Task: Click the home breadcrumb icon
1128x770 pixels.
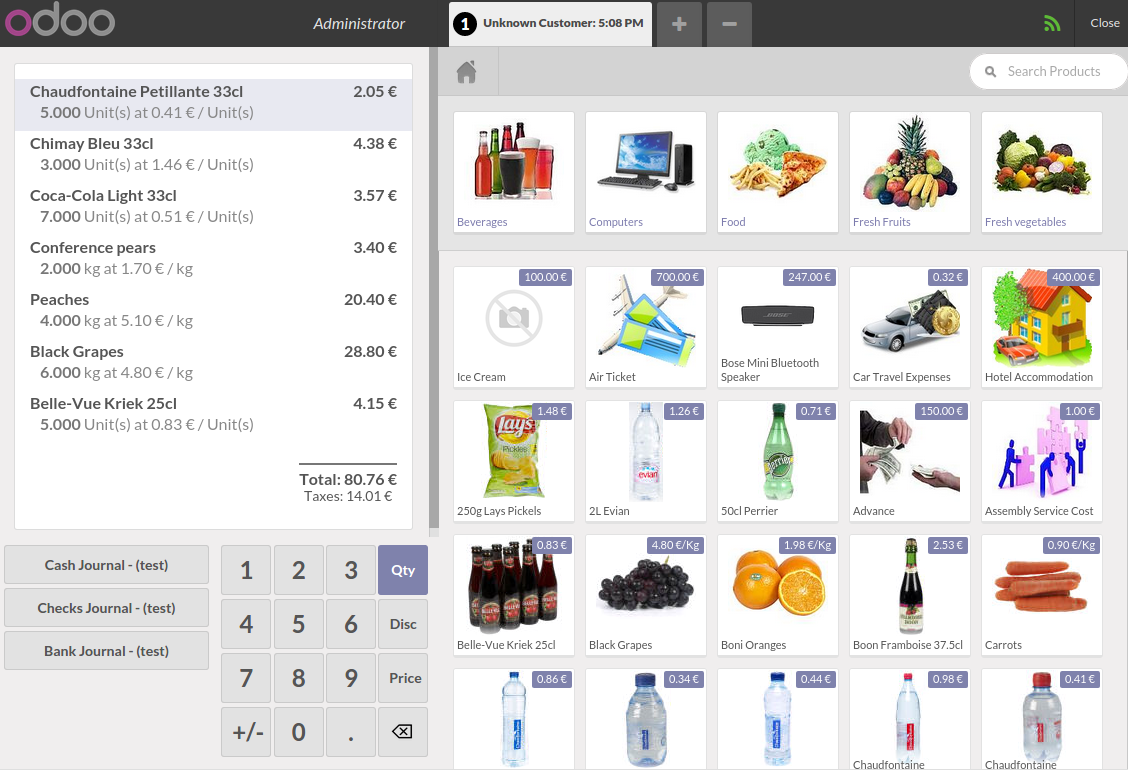Action: [466, 72]
